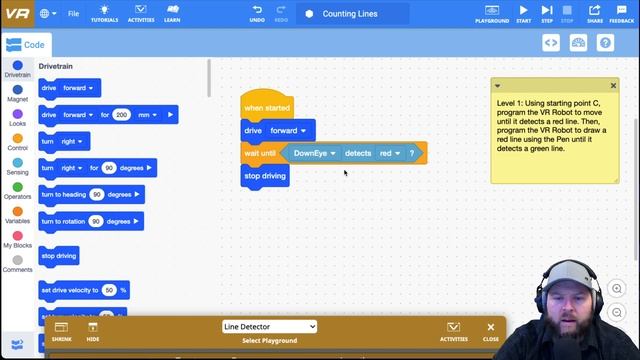
Task: Open the Tutorials lightbulb icon
Action: click(x=104, y=13)
